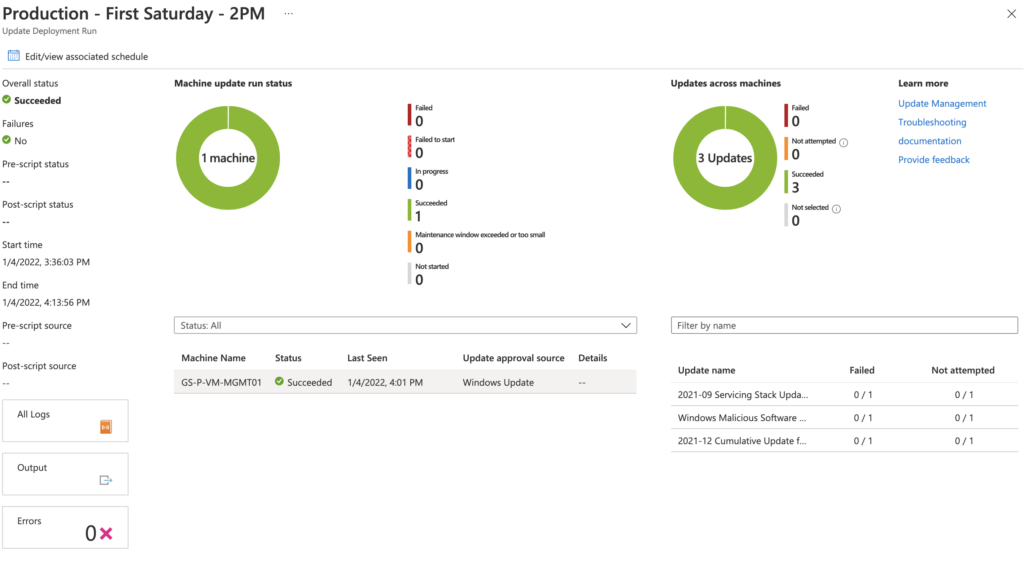Click the green Succeeded check in machine row
The width and height of the screenshot is (1024, 566).
pos(280,382)
